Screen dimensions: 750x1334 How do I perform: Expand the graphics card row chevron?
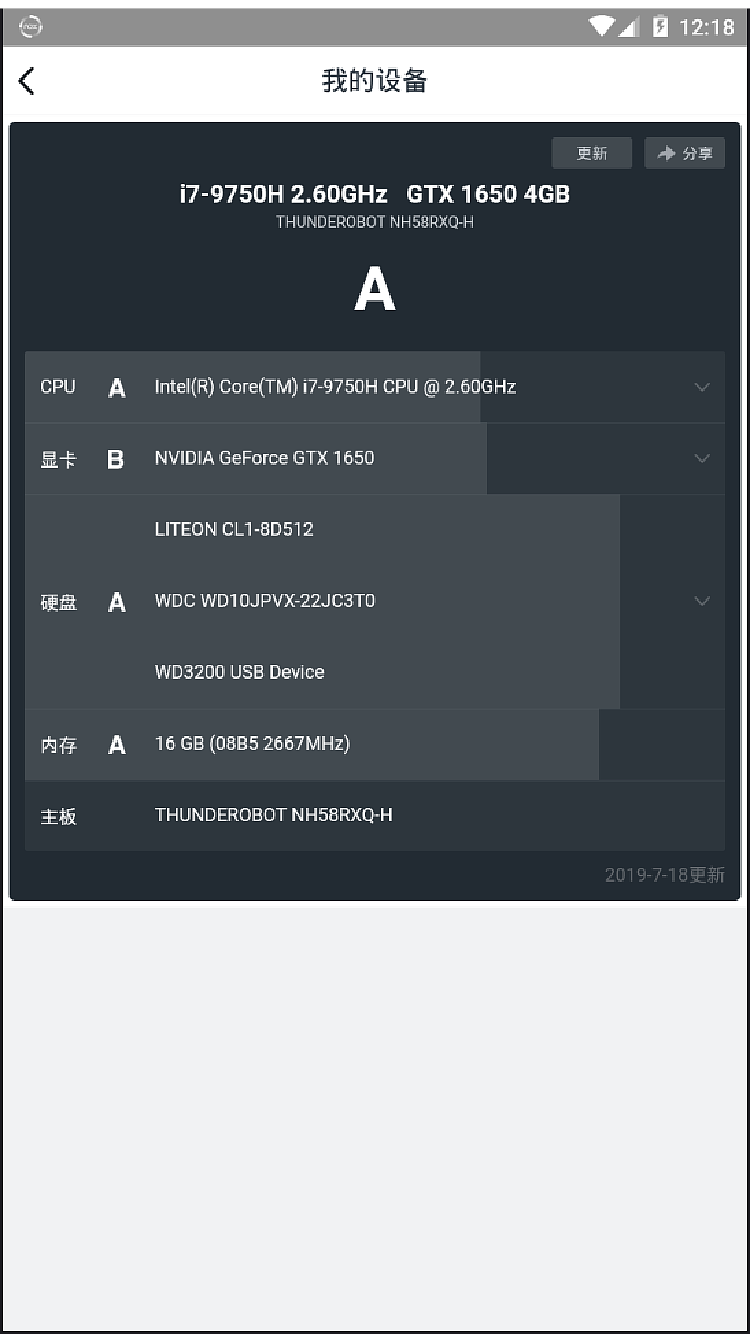coord(702,458)
